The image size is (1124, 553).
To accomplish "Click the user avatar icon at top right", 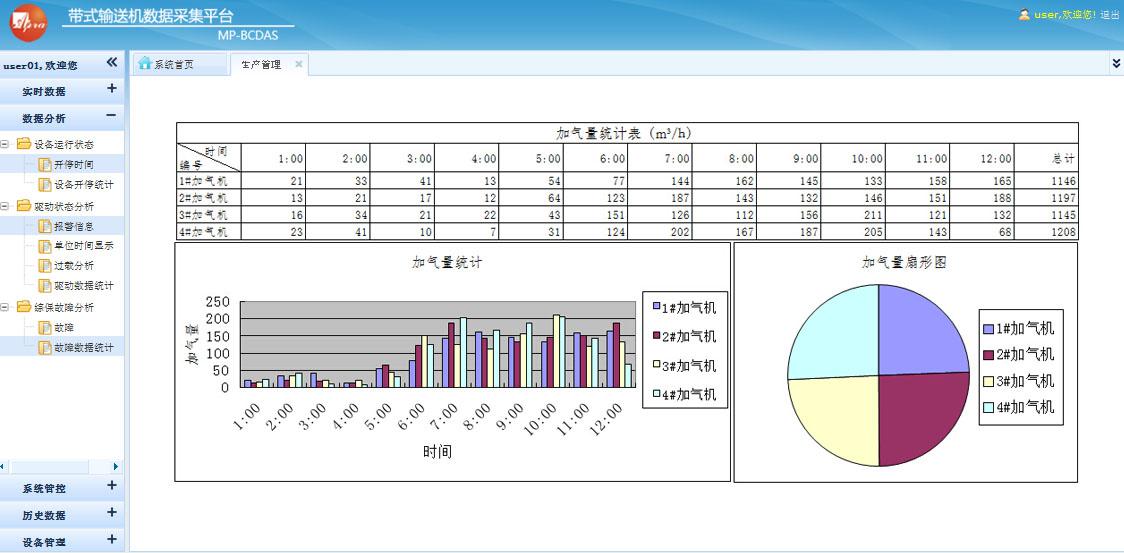I will point(1024,15).
